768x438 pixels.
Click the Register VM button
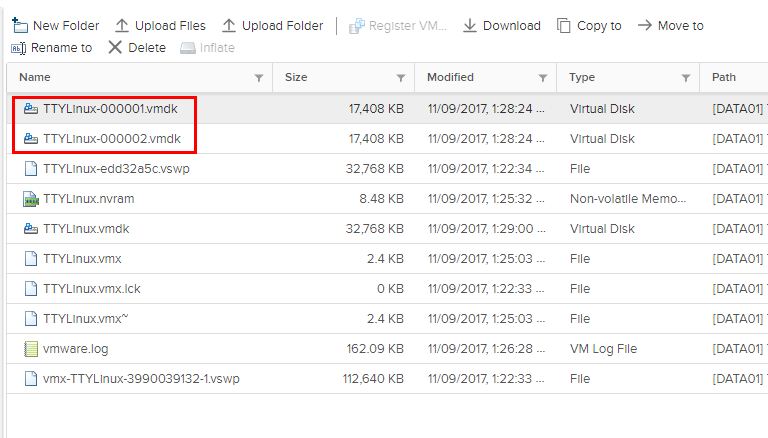coord(398,26)
